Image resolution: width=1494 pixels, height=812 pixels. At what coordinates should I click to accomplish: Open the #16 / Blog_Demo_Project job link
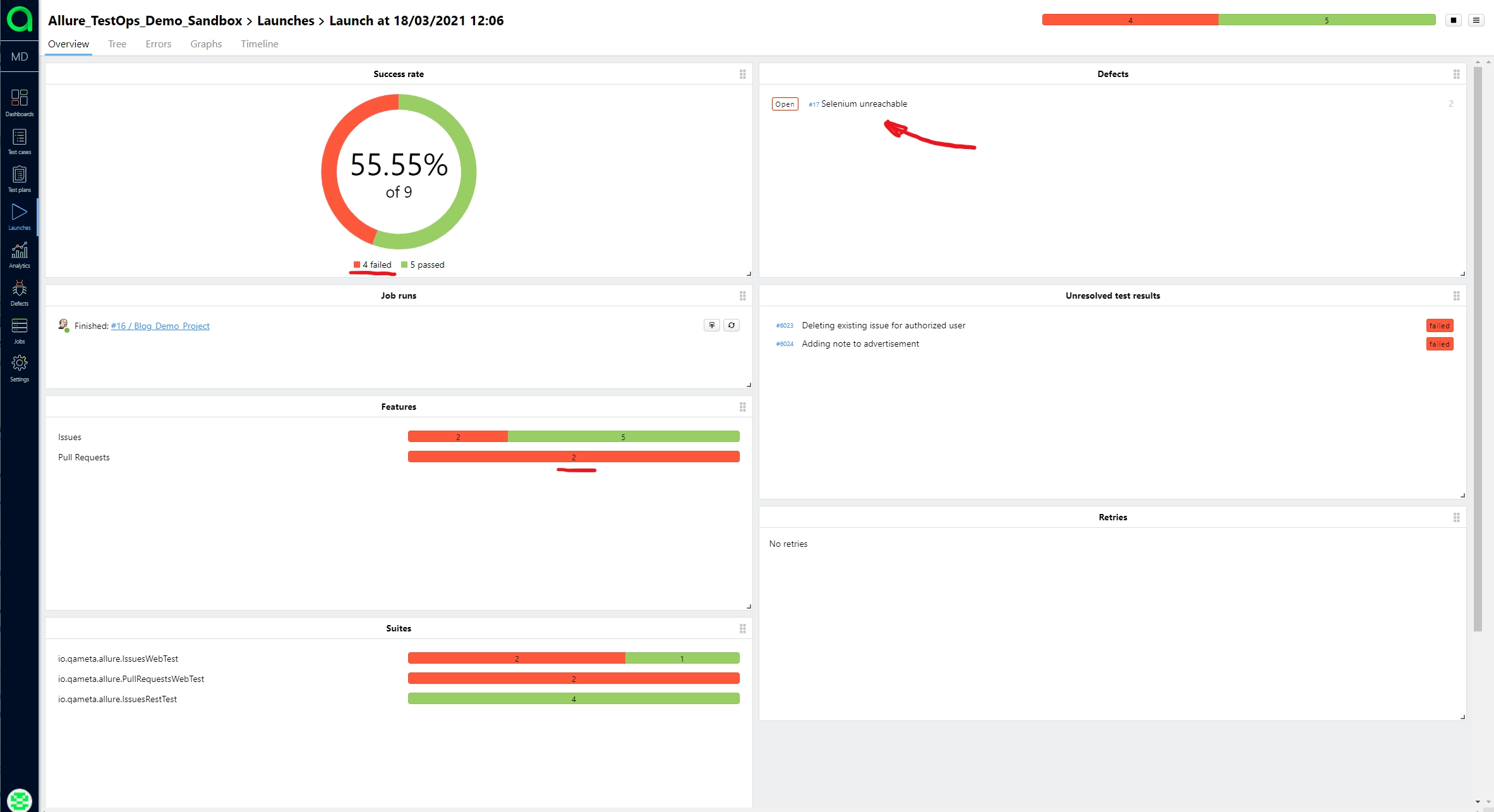pos(160,326)
